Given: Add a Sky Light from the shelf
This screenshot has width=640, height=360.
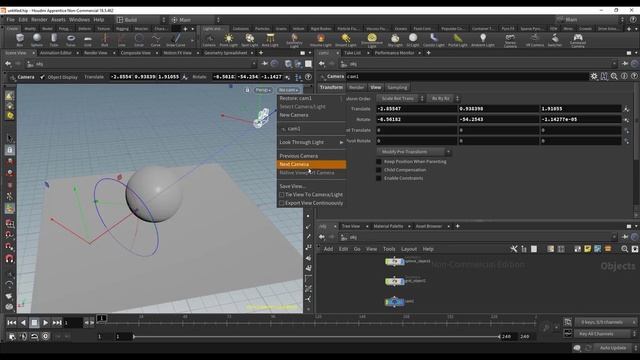Looking at the screenshot, I should point(395,40).
